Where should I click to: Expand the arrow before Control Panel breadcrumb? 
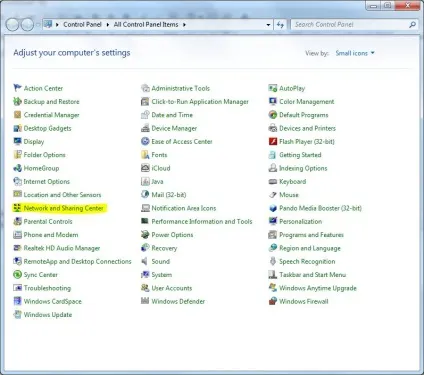coord(57,25)
